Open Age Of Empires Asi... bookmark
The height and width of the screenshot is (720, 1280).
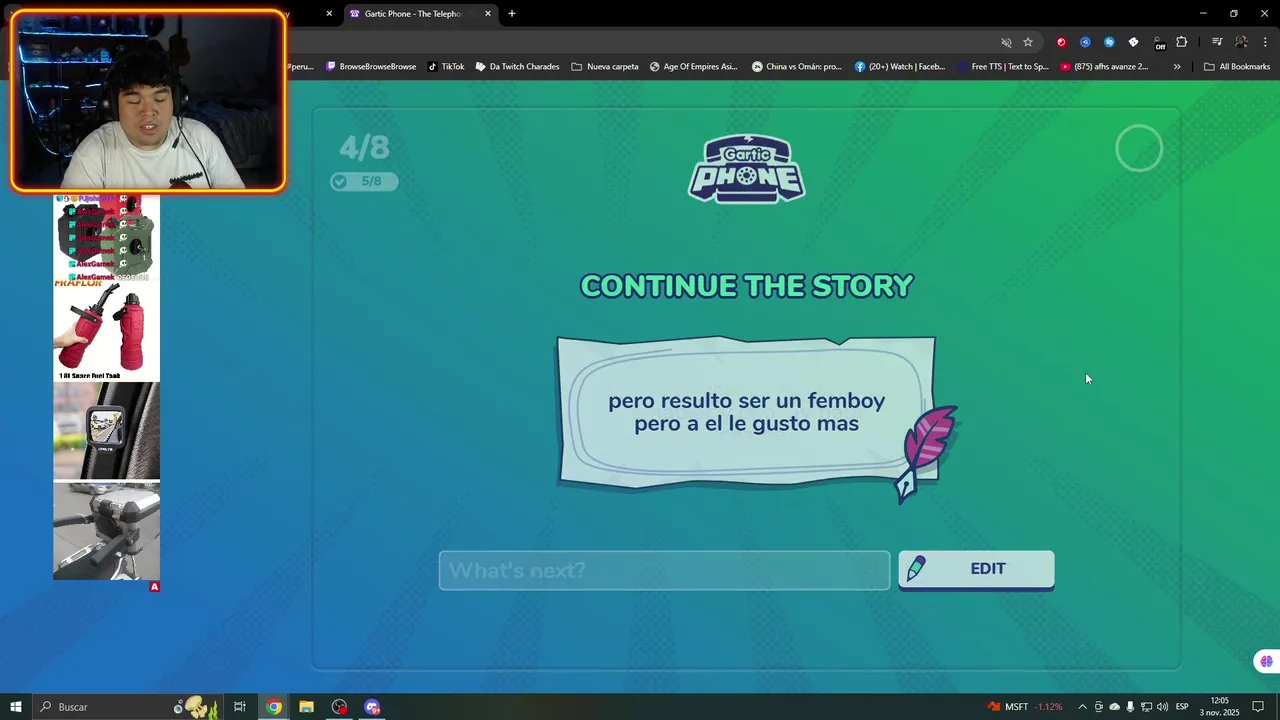click(693, 67)
